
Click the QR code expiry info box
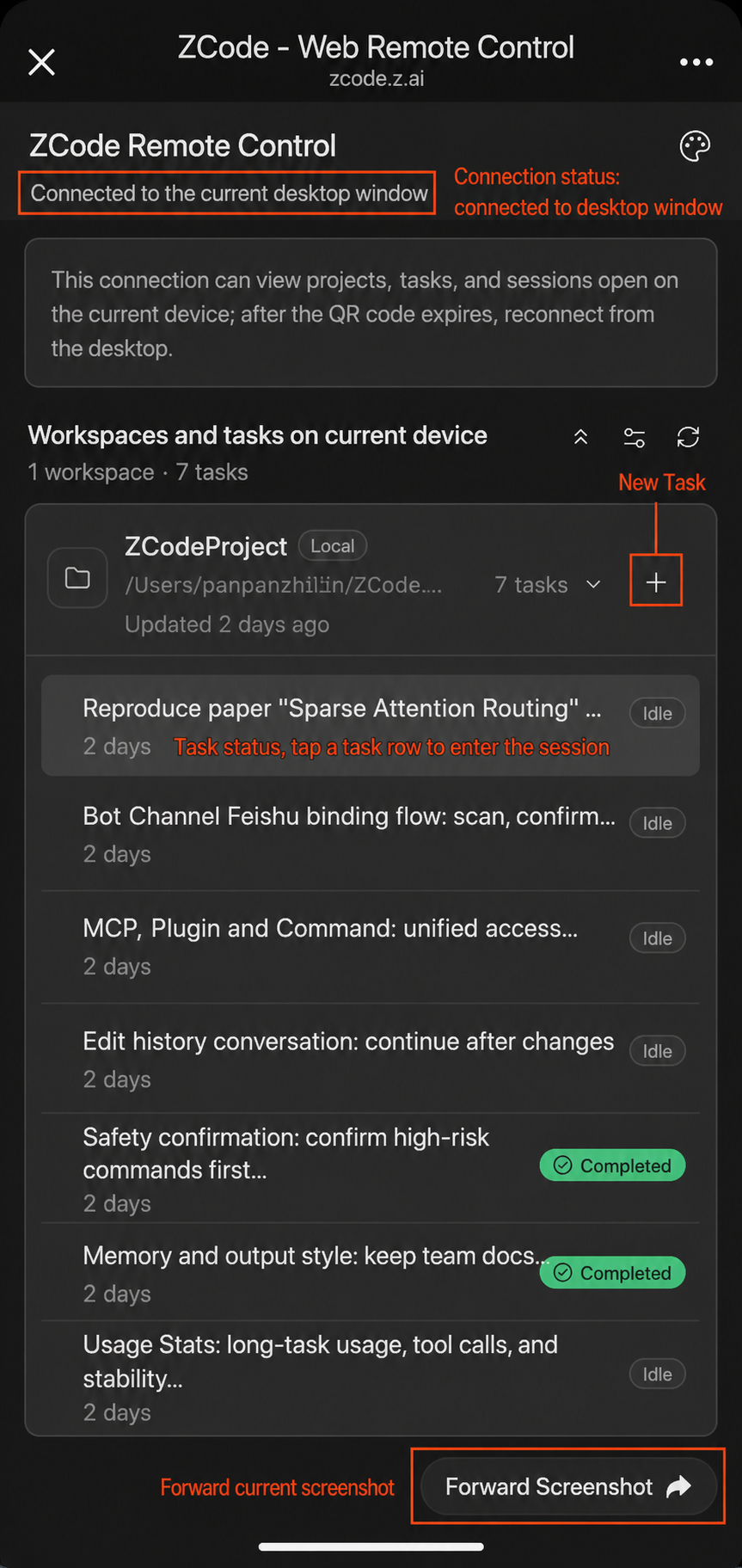tap(371, 313)
